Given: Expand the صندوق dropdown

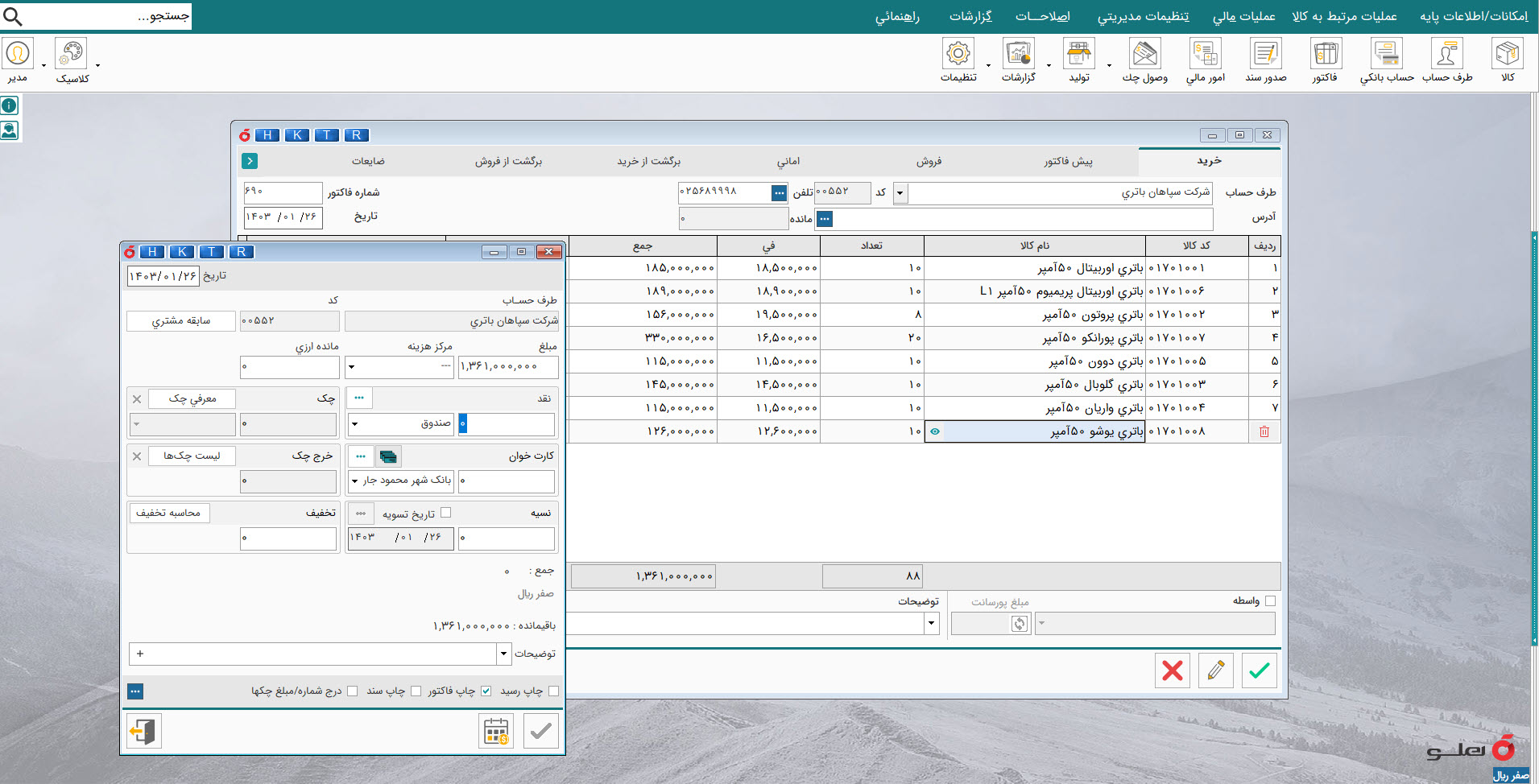Looking at the screenshot, I should pyautogui.click(x=354, y=423).
